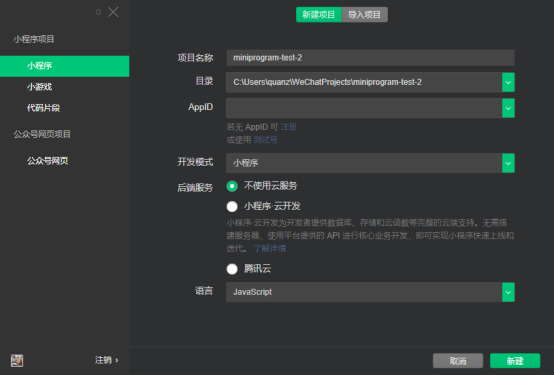Click the 取消 button
Image resolution: width=554 pixels, height=376 pixels.
[x=458, y=361]
